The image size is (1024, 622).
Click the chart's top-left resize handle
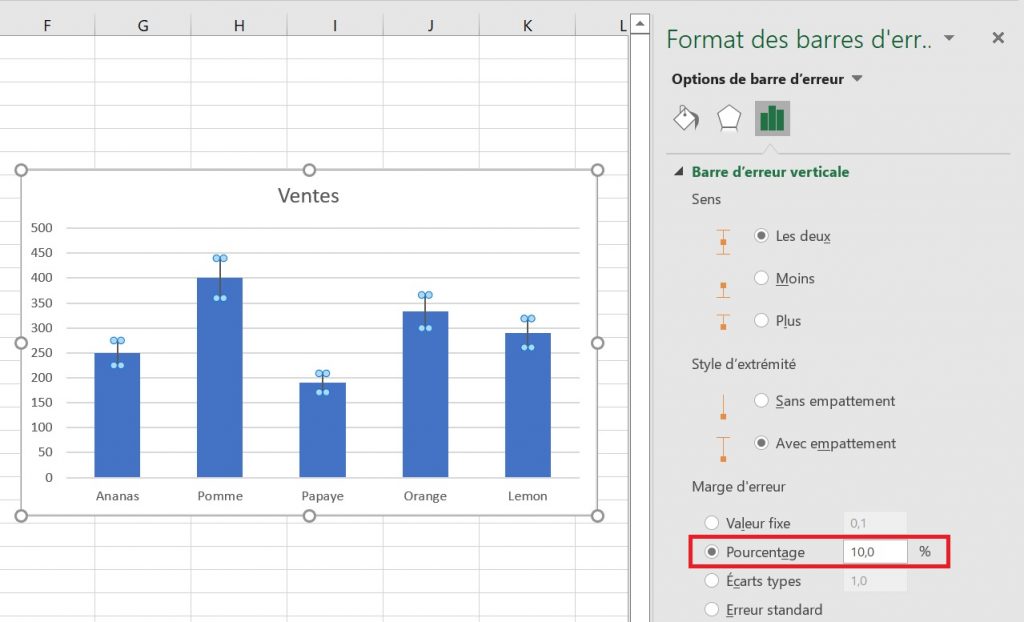tap(21, 170)
